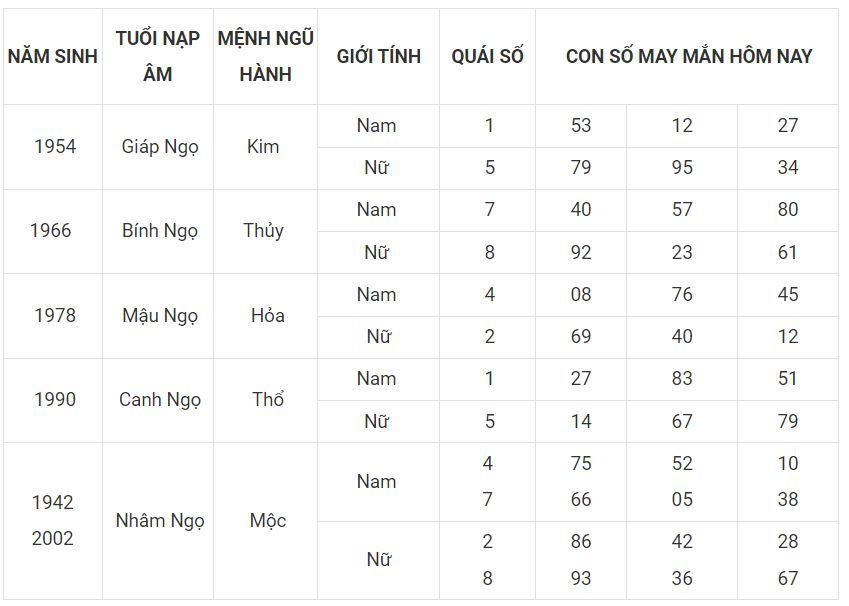The image size is (849, 606).
Task: Click the Thủy element cell
Action: [x=263, y=230]
